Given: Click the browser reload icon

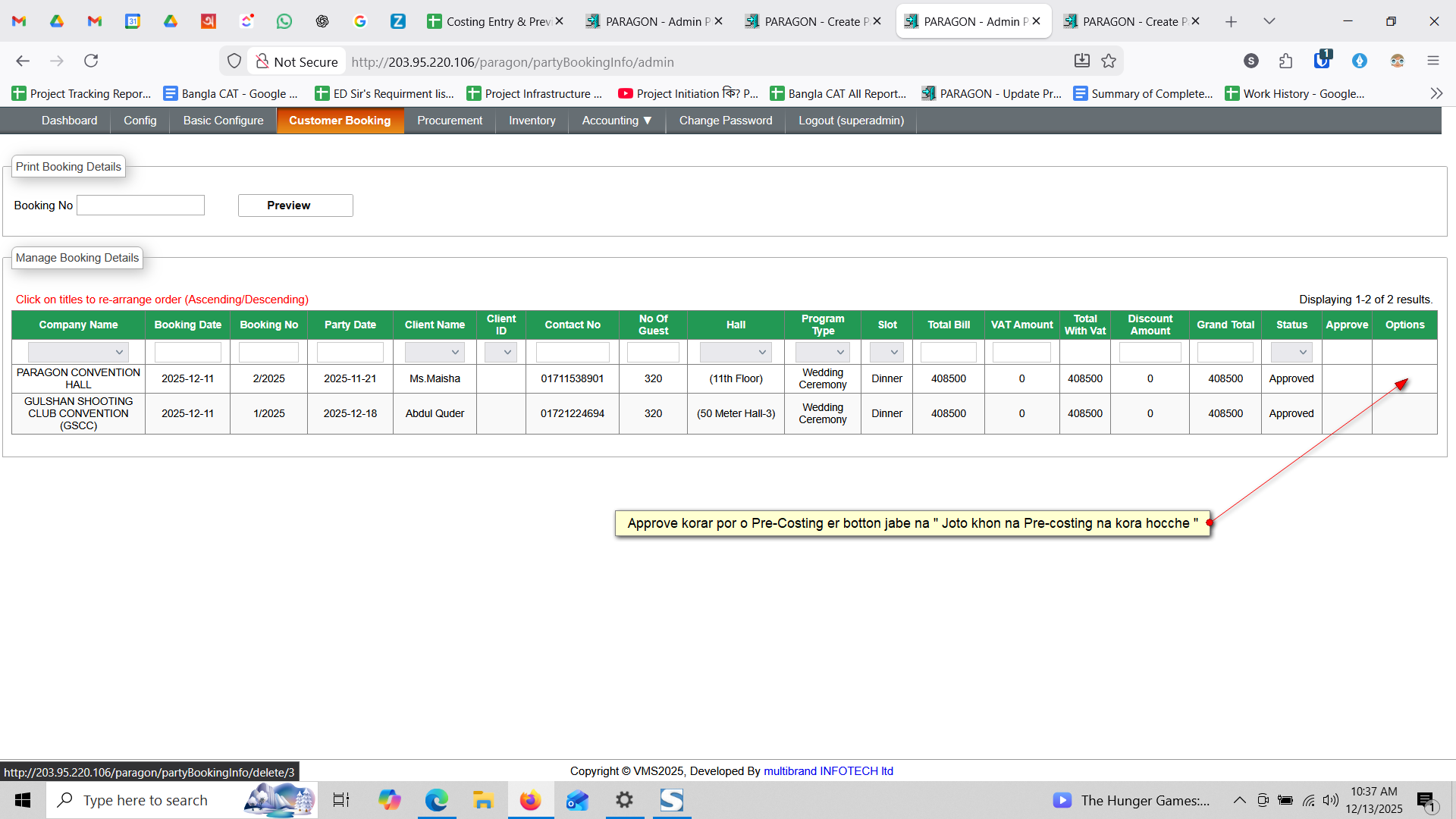Looking at the screenshot, I should (91, 61).
